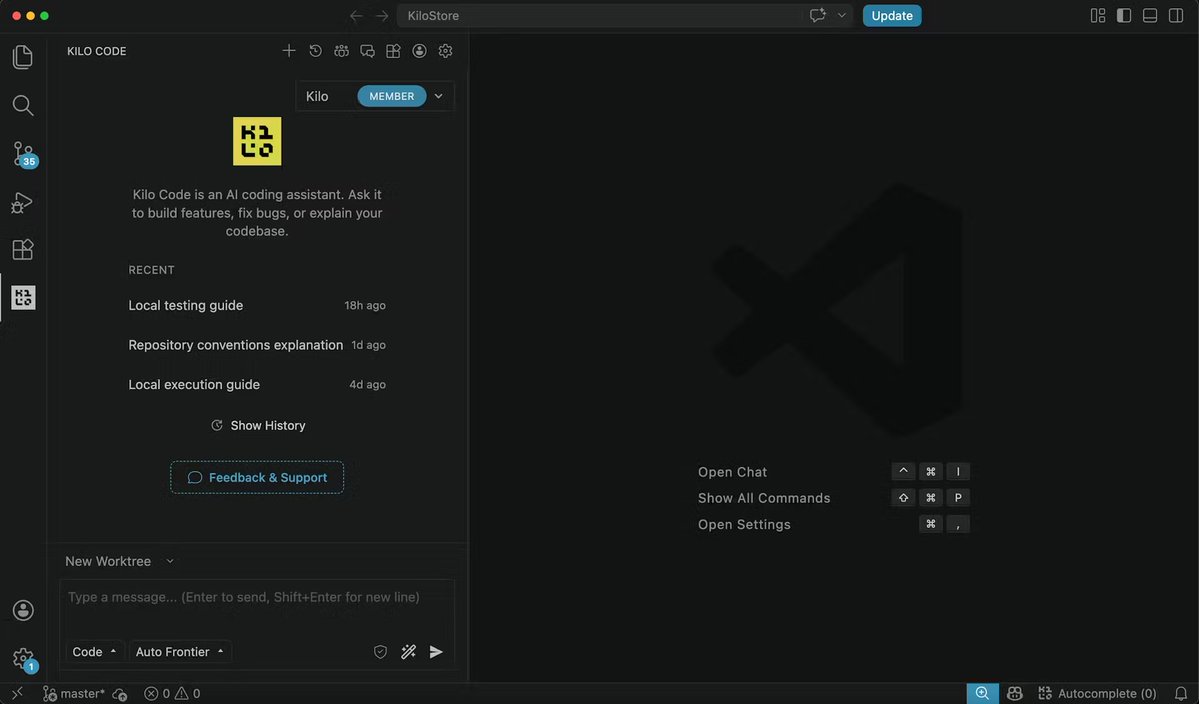Viewport: 1199px width, 704px height.
Task: Open Kilo Code settings gear in panel header
Action: (x=445, y=51)
